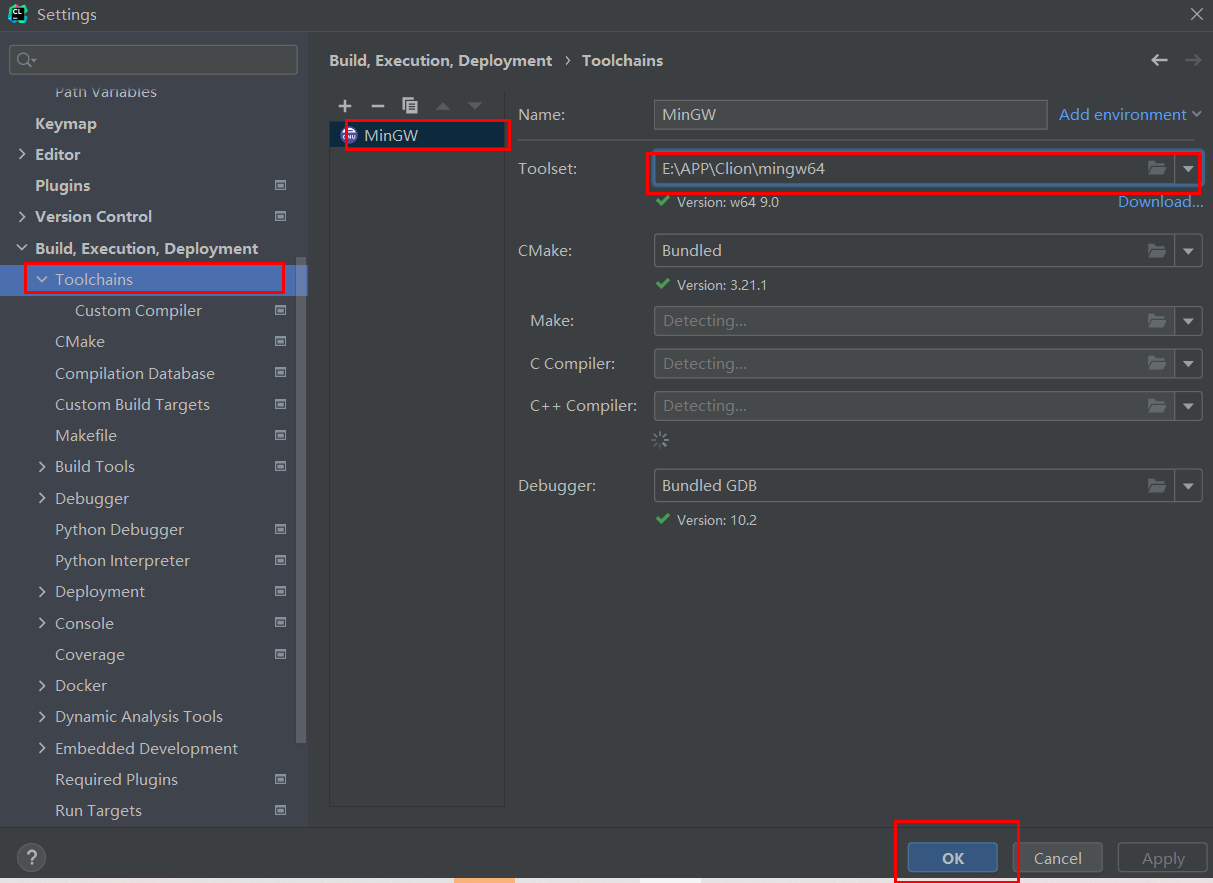Click Build, Execution, Deployment breadcrumb
Viewport: 1213px width, 883px height.
440,60
